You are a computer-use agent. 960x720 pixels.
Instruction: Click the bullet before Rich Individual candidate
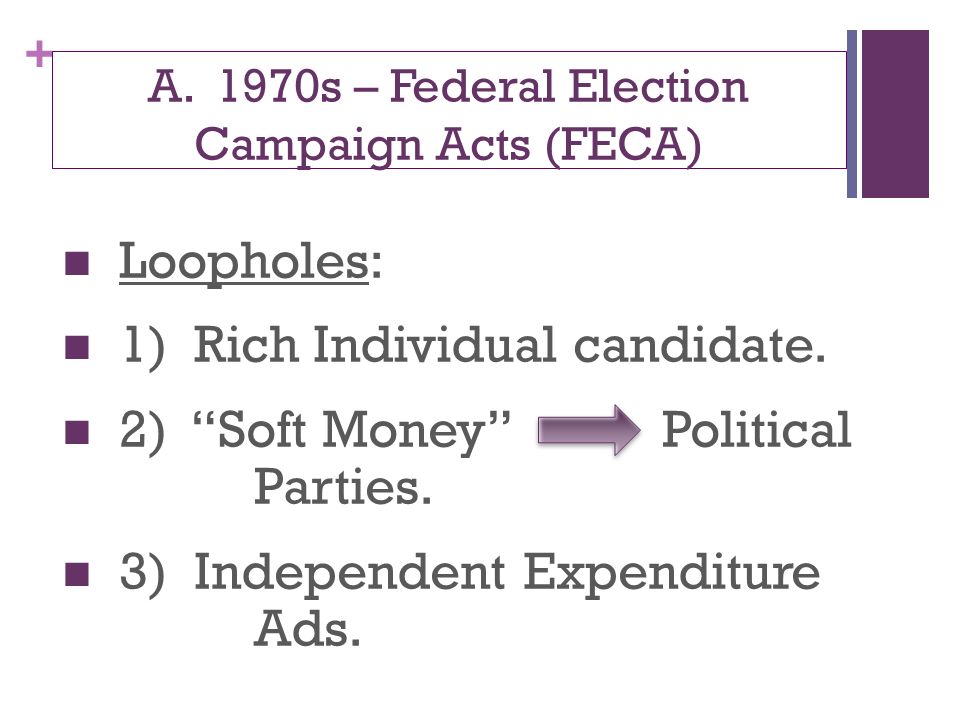[x=77, y=347]
